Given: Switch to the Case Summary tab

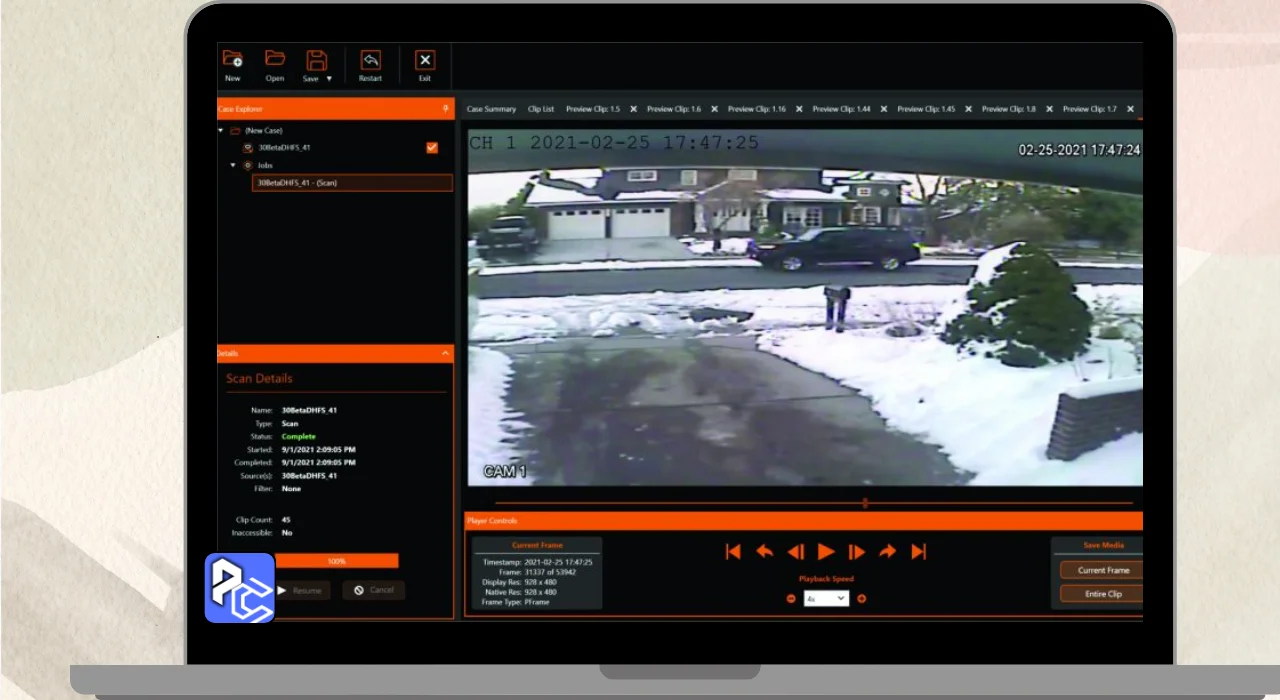Looking at the screenshot, I should 491,109.
